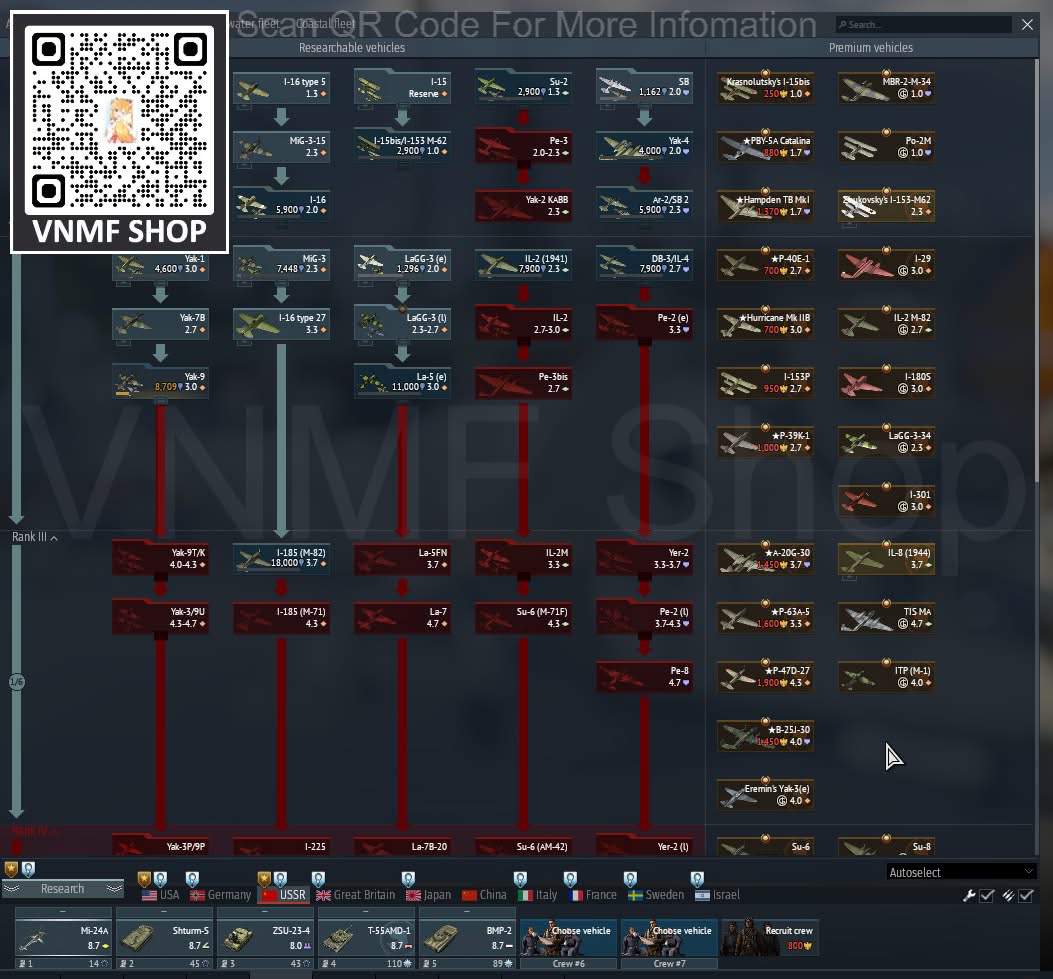Switch to the Italy nation tab
This screenshot has height=979, width=1053.
click(538, 895)
